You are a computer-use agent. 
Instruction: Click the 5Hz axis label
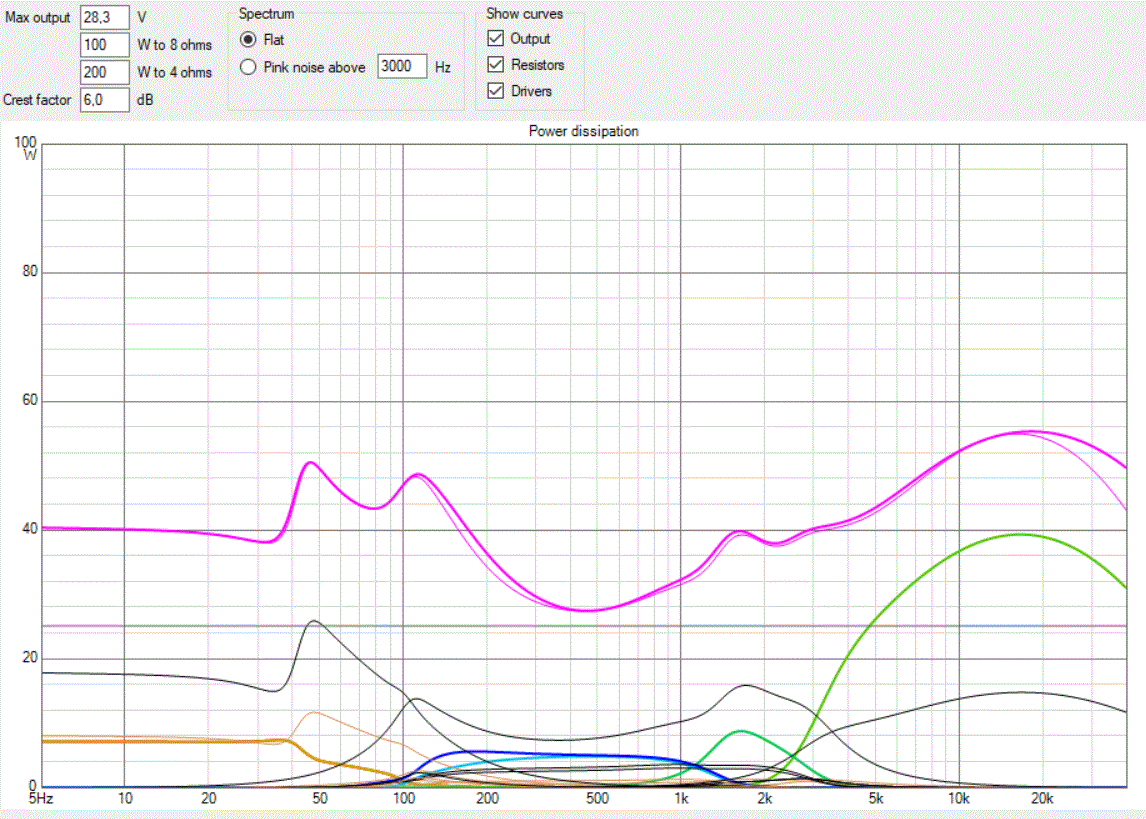[x=41, y=799]
